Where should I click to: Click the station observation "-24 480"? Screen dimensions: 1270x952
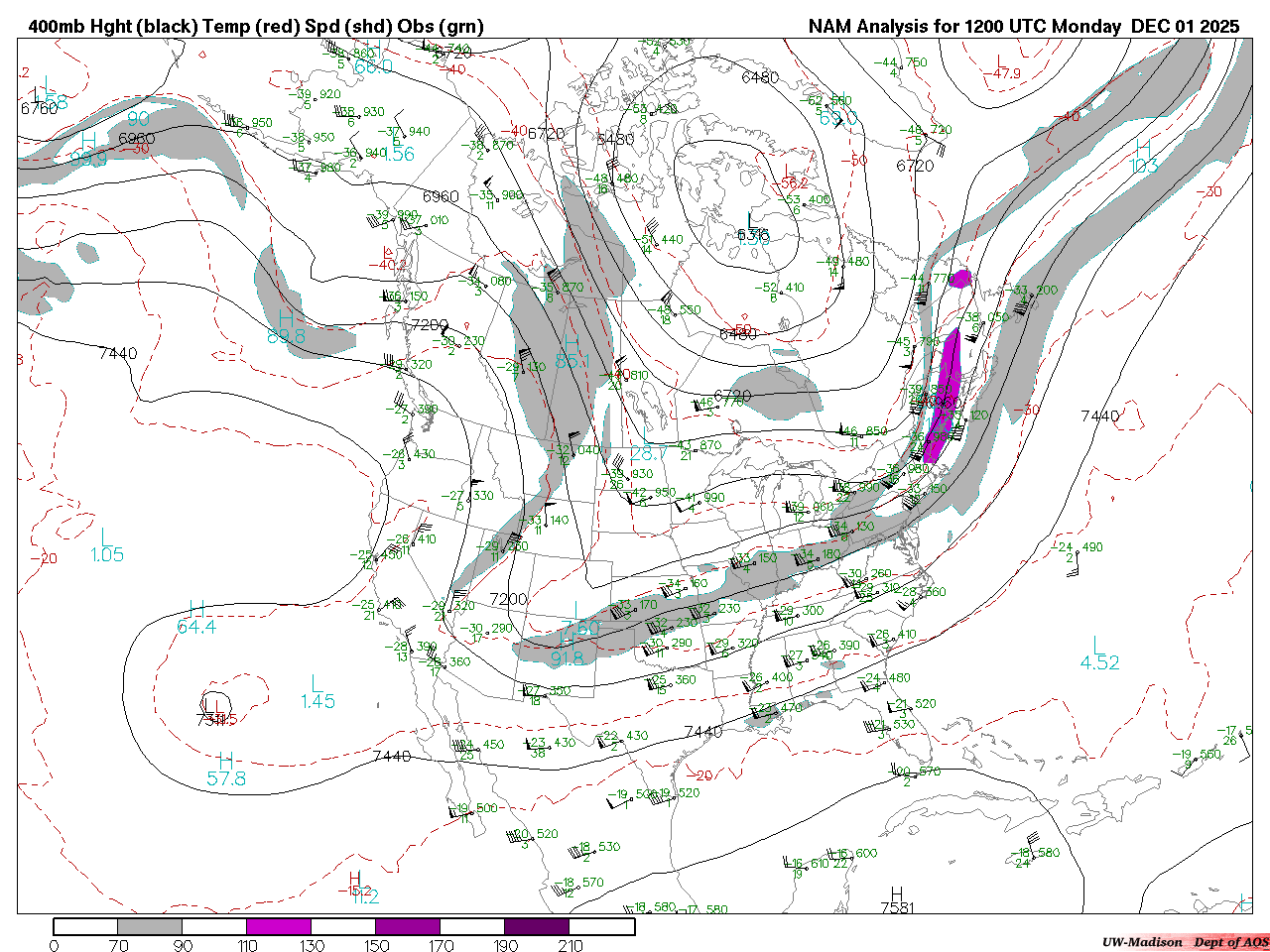[886, 678]
